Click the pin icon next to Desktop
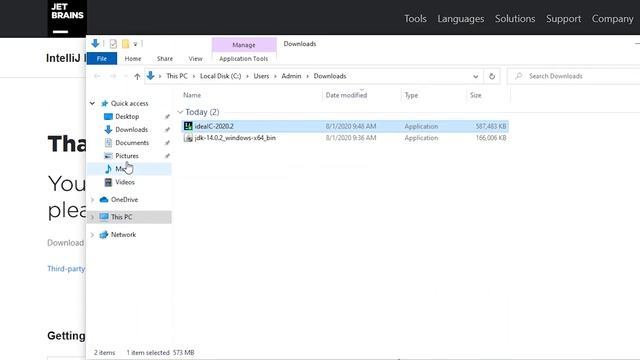This screenshot has width=640, height=360. coord(167,117)
